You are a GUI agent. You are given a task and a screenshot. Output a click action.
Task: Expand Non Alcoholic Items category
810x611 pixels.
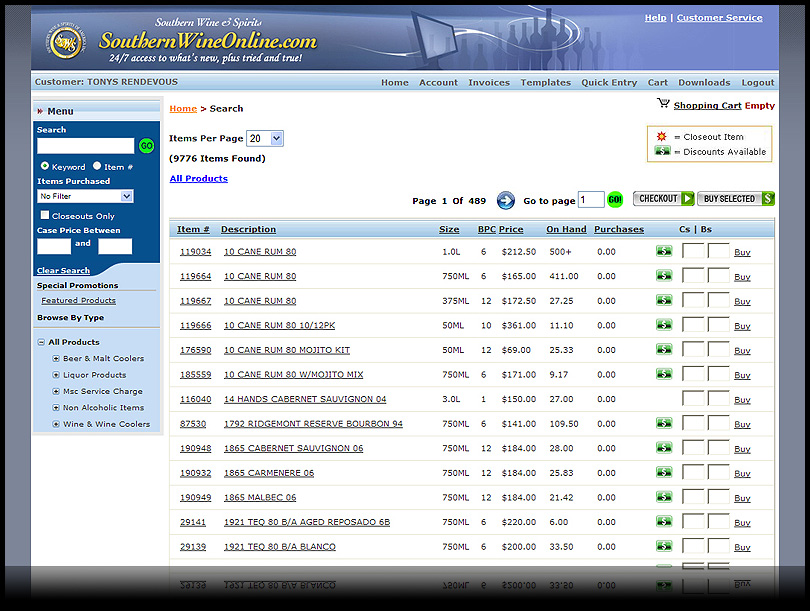[56, 408]
